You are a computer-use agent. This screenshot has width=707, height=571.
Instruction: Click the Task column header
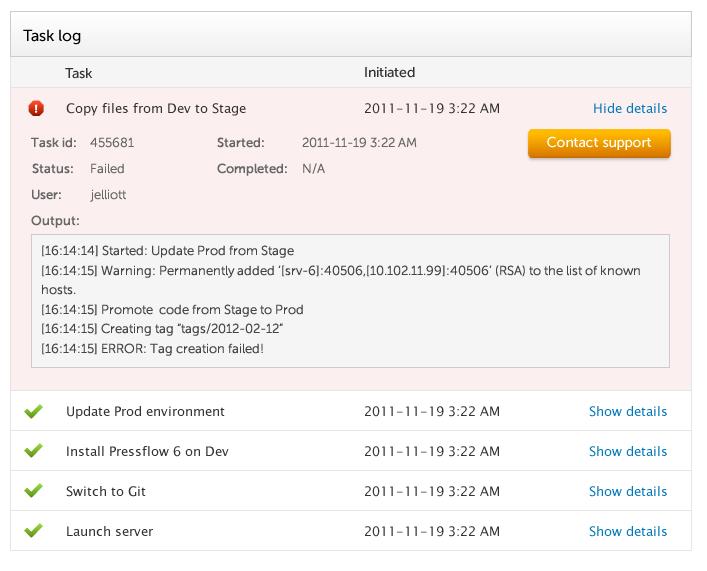coord(78,73)
